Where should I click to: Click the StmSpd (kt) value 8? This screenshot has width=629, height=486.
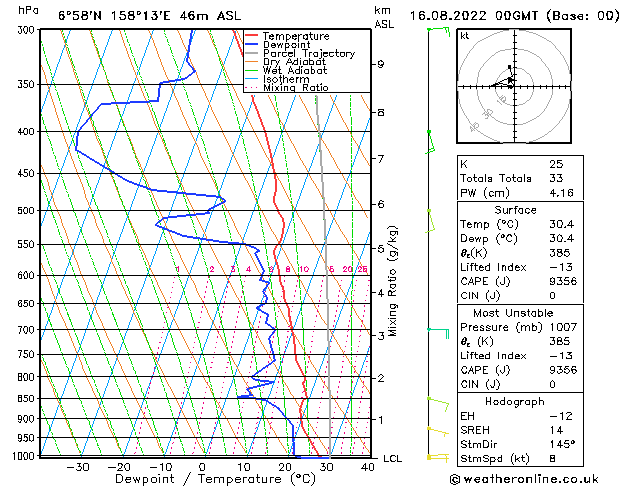[x=552, y=459]
